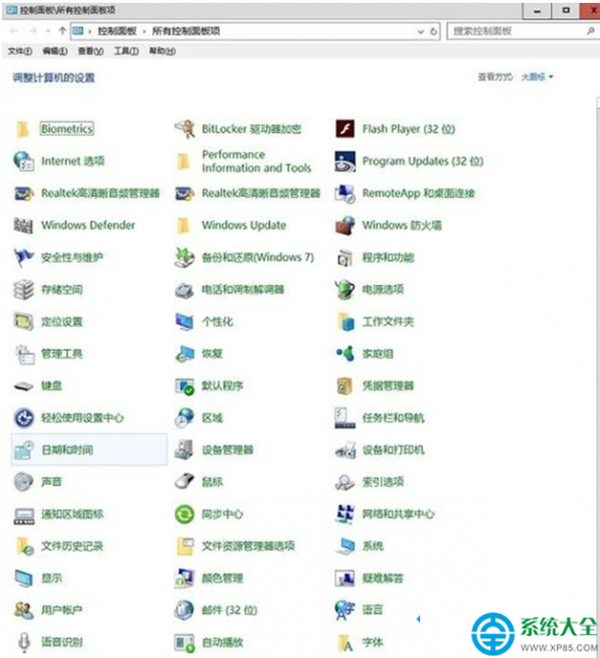This screenshot has width=600, height=658.
Task: Click the search magnifier icon
Action: coord(590,31)
